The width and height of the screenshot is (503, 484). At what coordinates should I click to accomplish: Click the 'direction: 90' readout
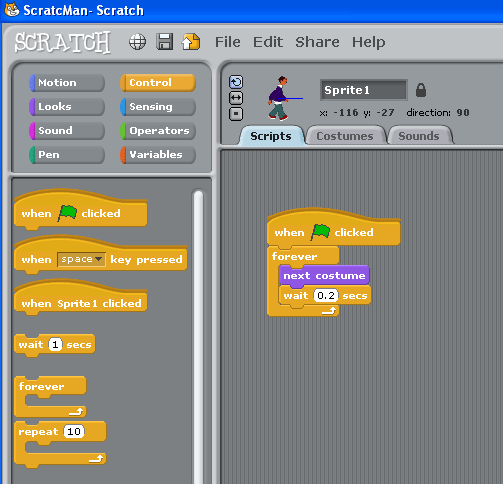click(x=438, y=113)
